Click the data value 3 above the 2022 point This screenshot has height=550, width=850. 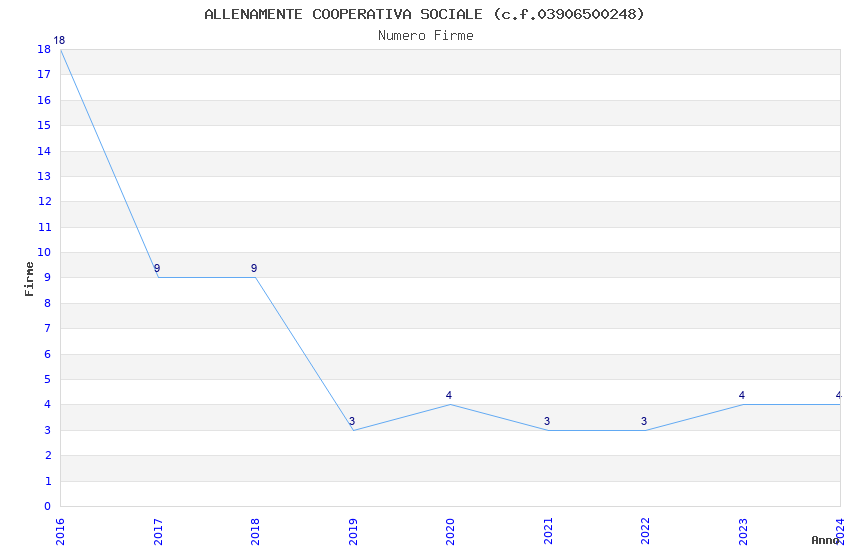point(644,421)
